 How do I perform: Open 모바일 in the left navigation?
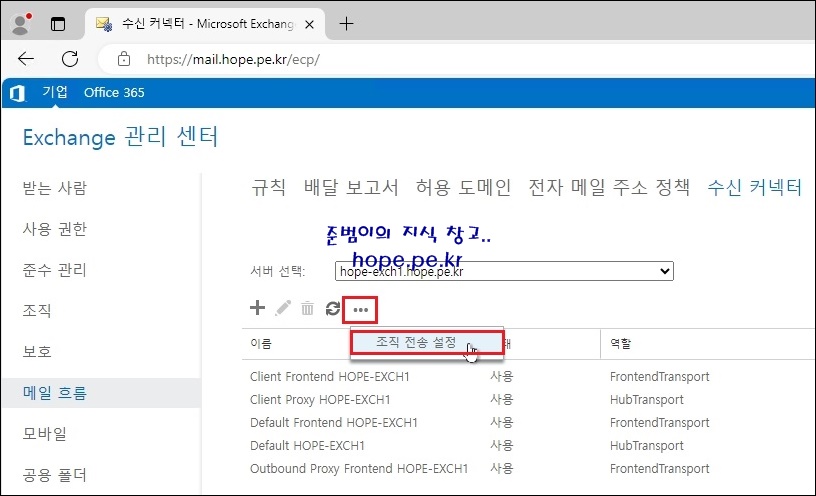(x=45, y=434)
